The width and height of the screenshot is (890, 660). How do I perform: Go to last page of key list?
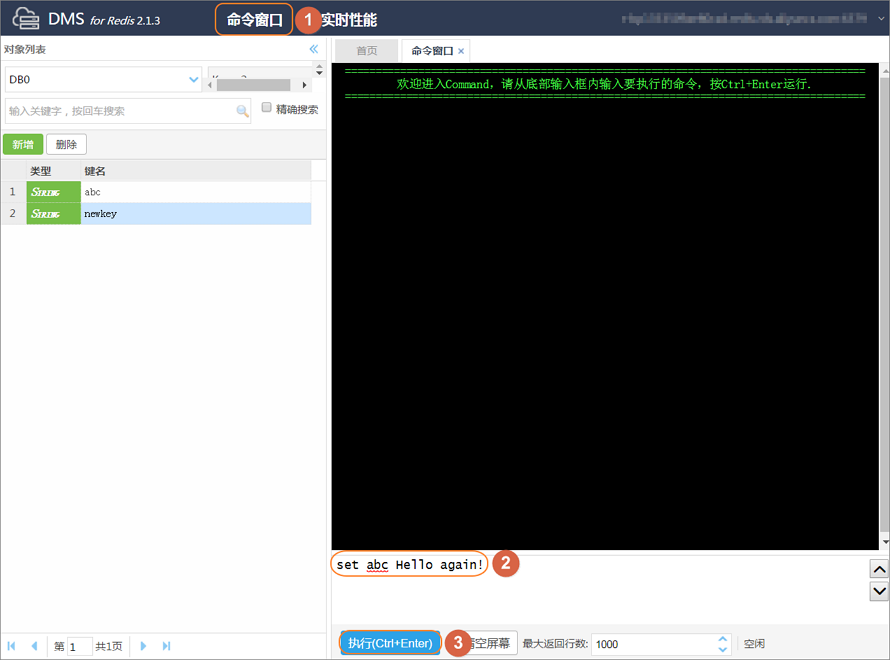tap(166, 646)
